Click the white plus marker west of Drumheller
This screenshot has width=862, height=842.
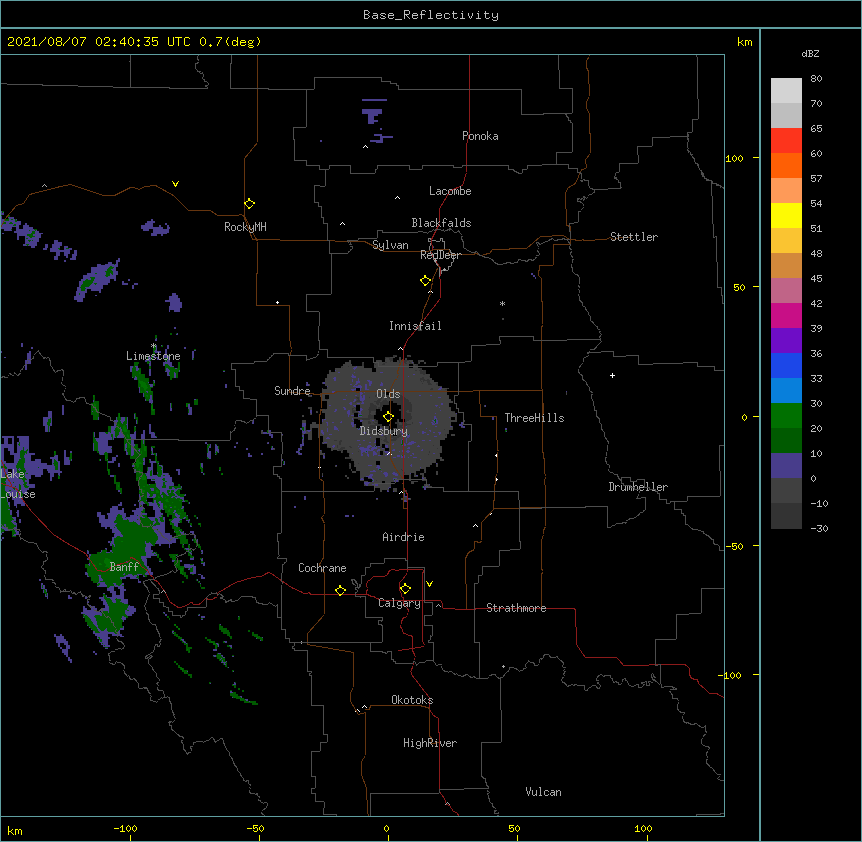point(612,375)
